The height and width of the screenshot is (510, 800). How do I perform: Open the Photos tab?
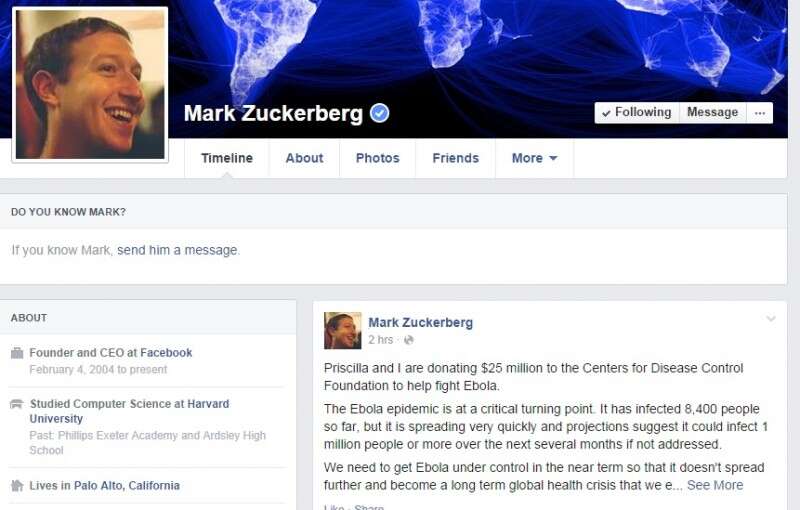pyautogui.click(x=378, y=159)
